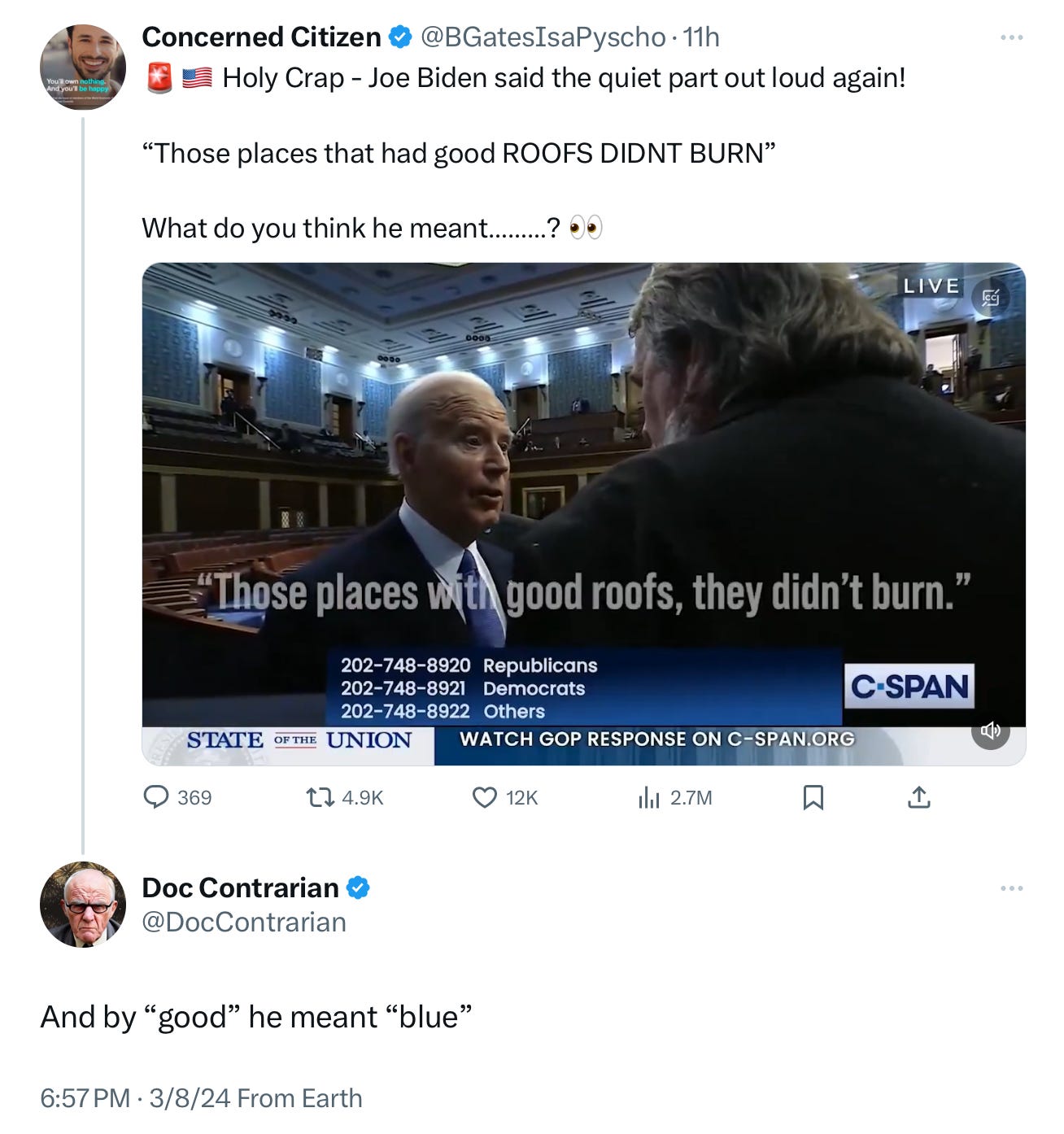Open replies on Concerned Citizen's tweet
The width and height of the screenshot is (1064, 1134).
(177, 797)
